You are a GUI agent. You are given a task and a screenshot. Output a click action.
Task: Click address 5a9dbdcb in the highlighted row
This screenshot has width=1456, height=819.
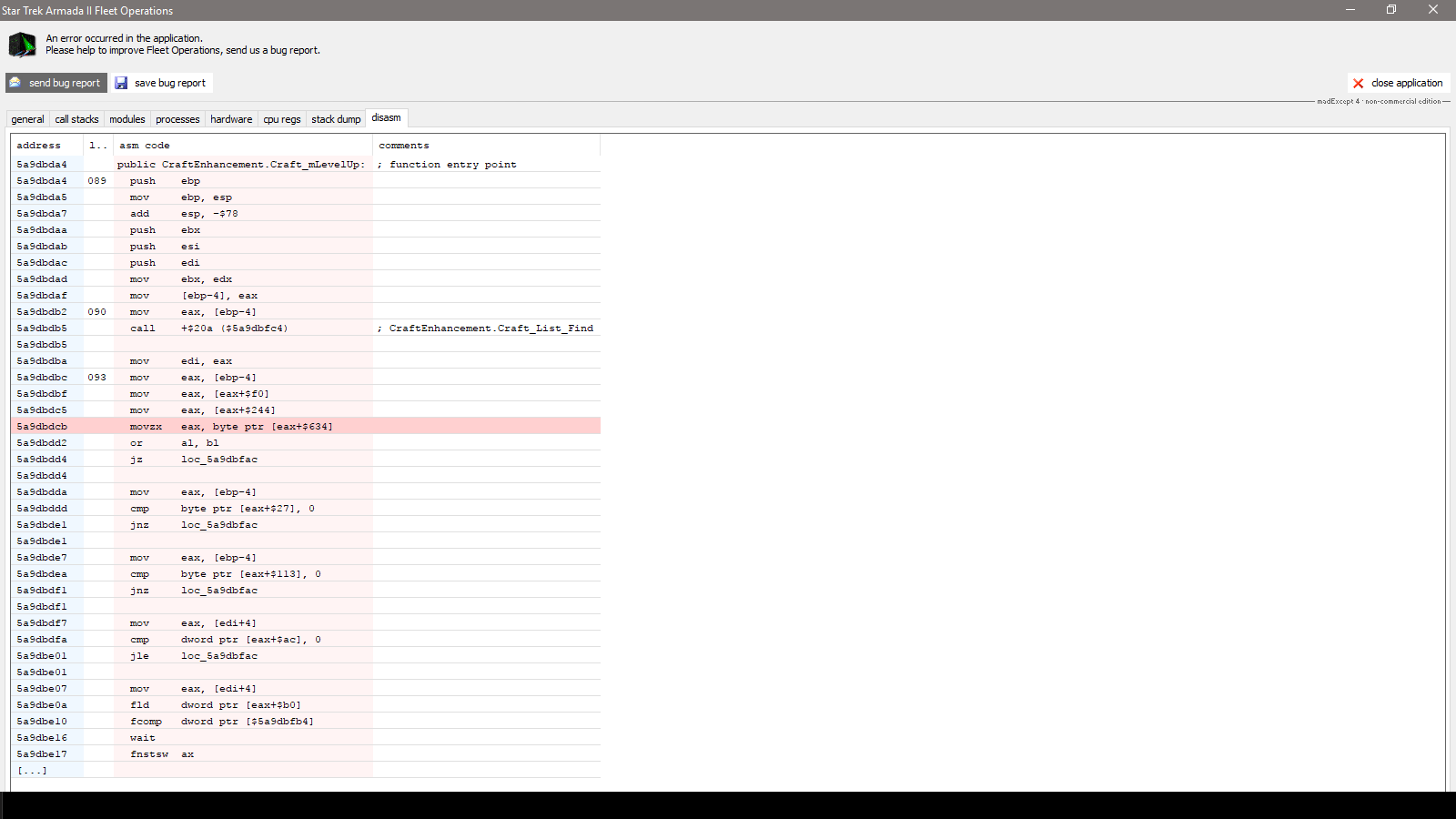click(x=42, y=427)
